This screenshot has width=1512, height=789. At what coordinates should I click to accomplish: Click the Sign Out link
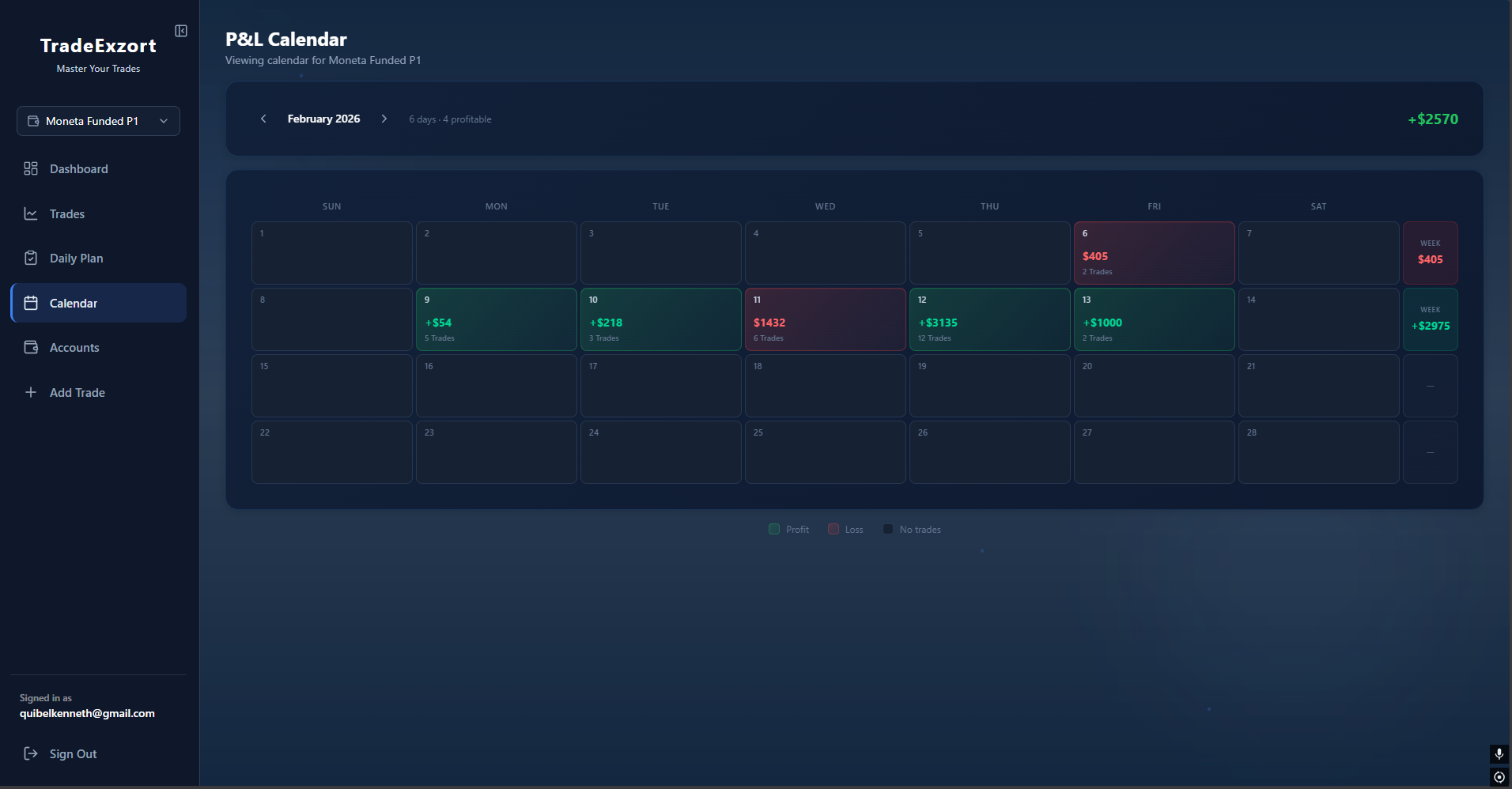[x=73, y=754]
